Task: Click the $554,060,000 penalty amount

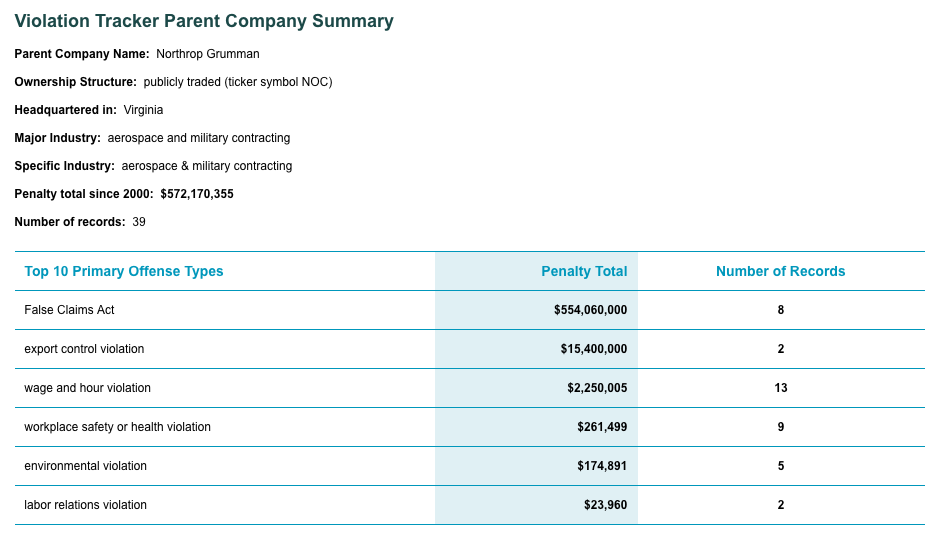Action: click(x=590, y=310)
